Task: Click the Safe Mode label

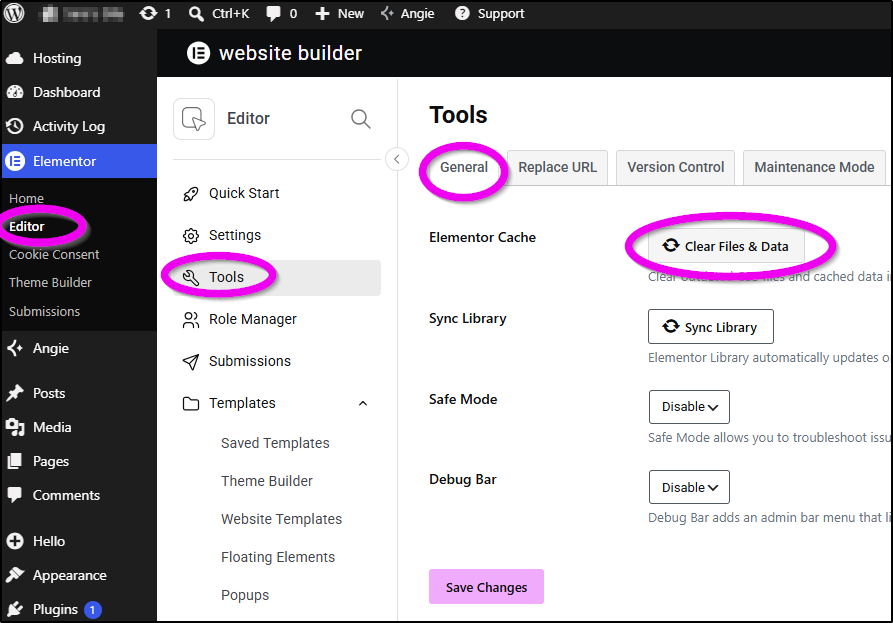Action: tap(463, 399)
